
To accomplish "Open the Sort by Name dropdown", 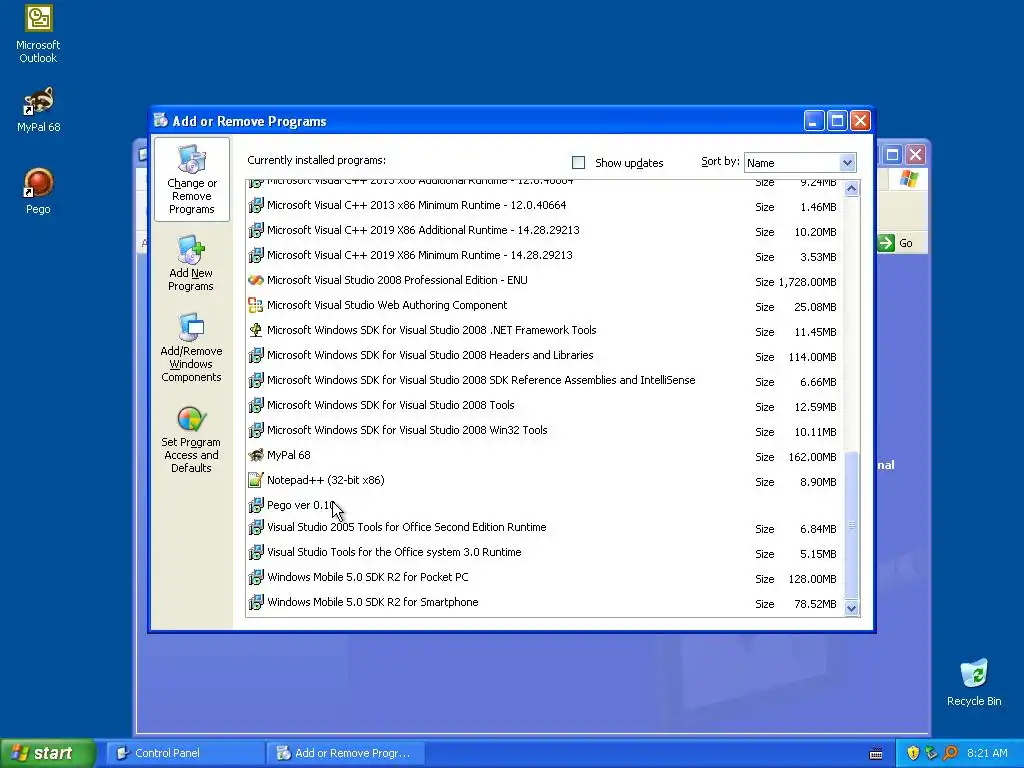I will (x=846, y=163).
